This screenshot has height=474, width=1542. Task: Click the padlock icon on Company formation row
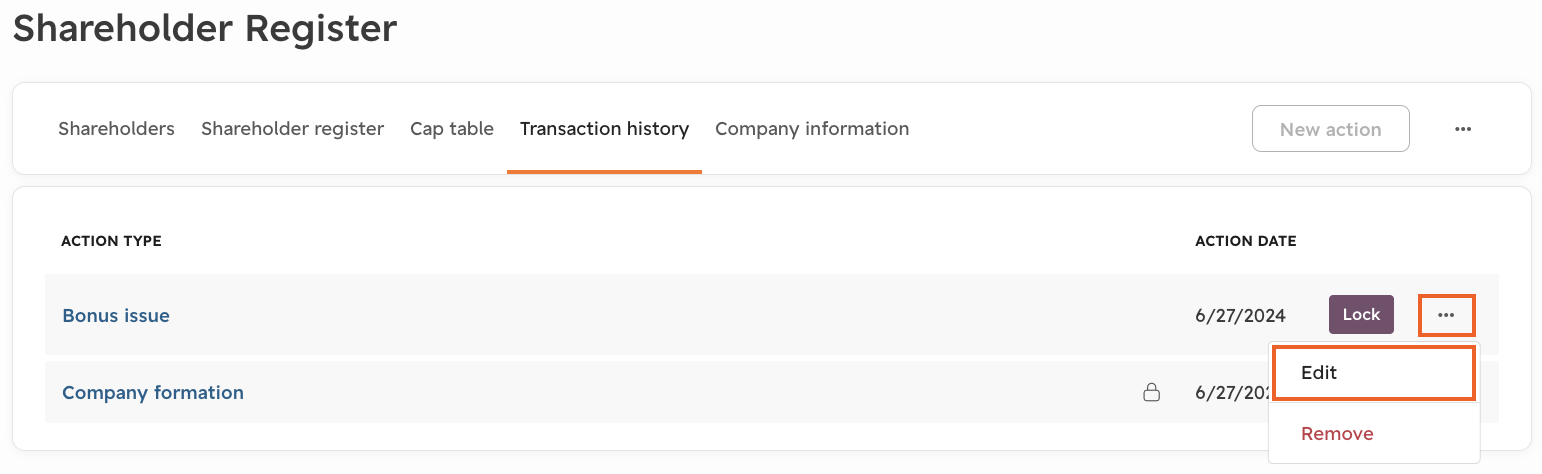click(x=1152, y=392)
